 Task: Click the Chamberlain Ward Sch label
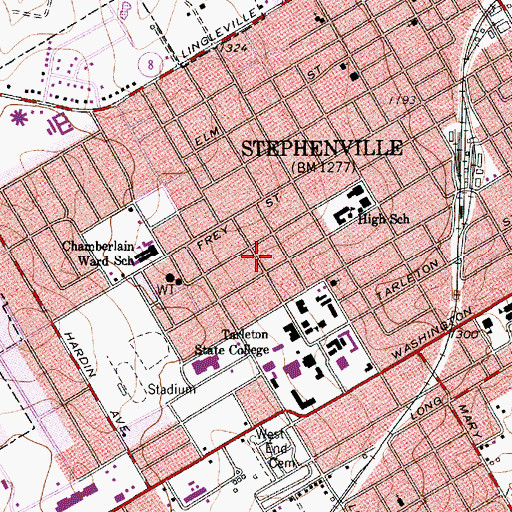pos(99,253)
